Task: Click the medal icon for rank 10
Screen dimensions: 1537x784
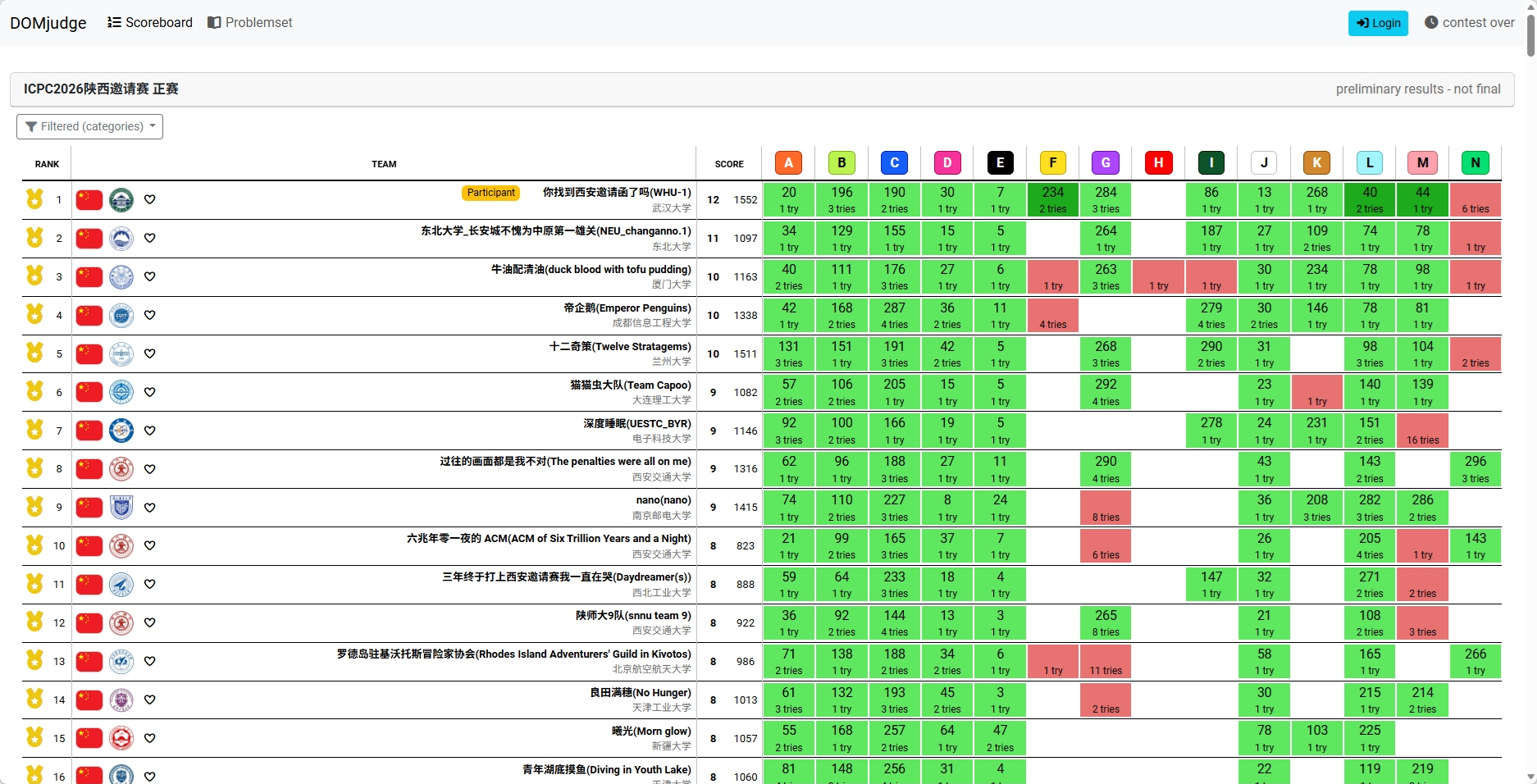Action: click(34, 545)
